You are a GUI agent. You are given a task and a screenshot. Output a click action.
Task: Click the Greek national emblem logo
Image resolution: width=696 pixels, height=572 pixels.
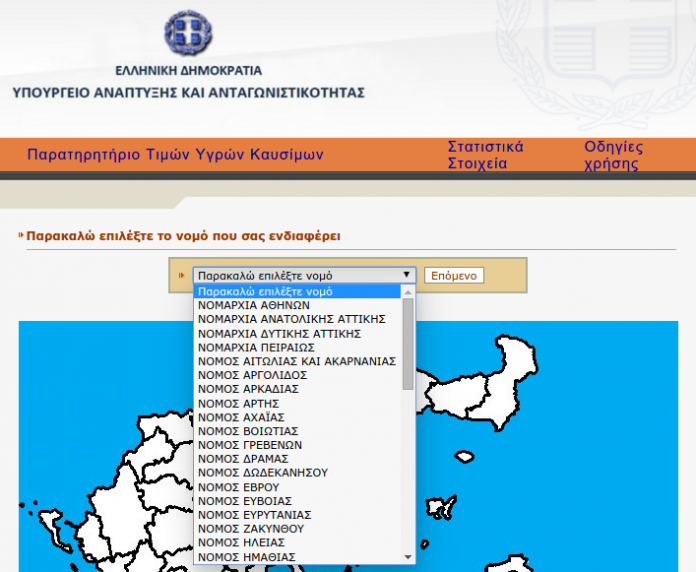tap(188, 34)
